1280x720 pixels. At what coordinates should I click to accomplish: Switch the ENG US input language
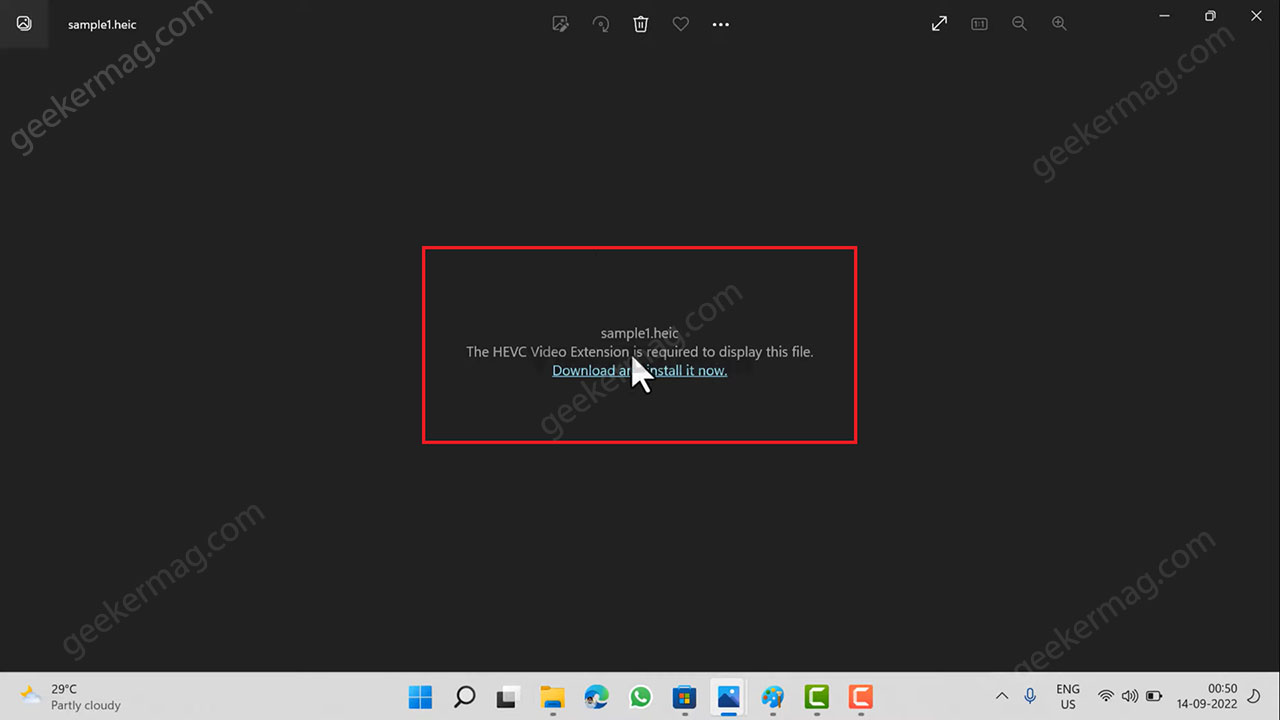1068,696
